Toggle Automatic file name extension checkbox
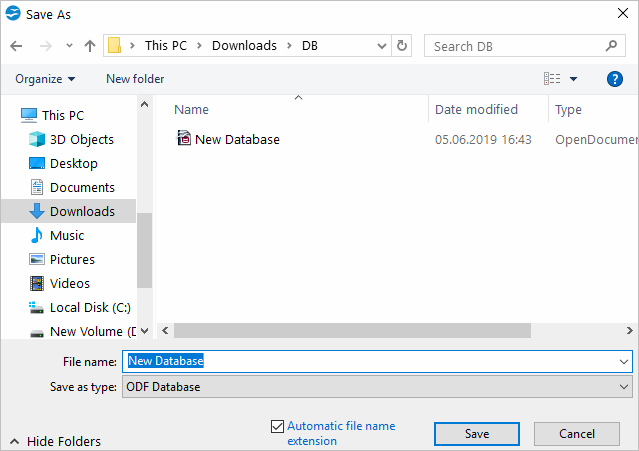Screen dimensions: 639x451 point(278,426)
